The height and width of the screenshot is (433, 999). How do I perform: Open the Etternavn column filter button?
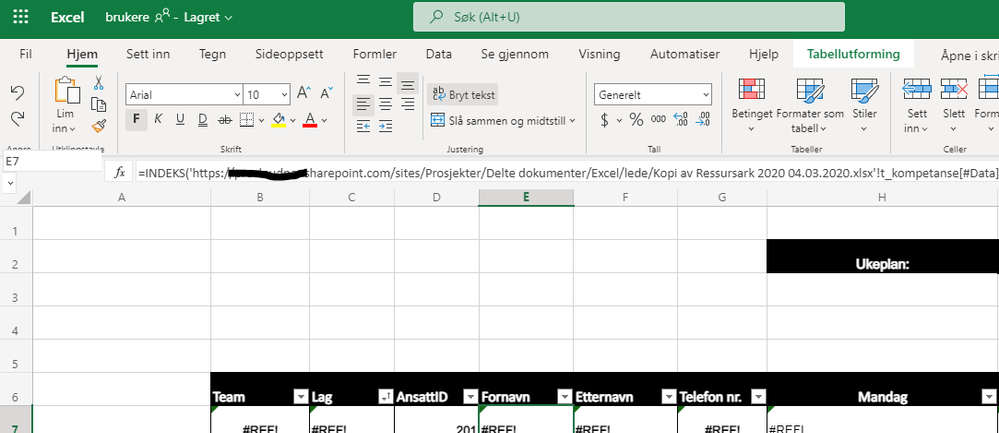(668, 397)
